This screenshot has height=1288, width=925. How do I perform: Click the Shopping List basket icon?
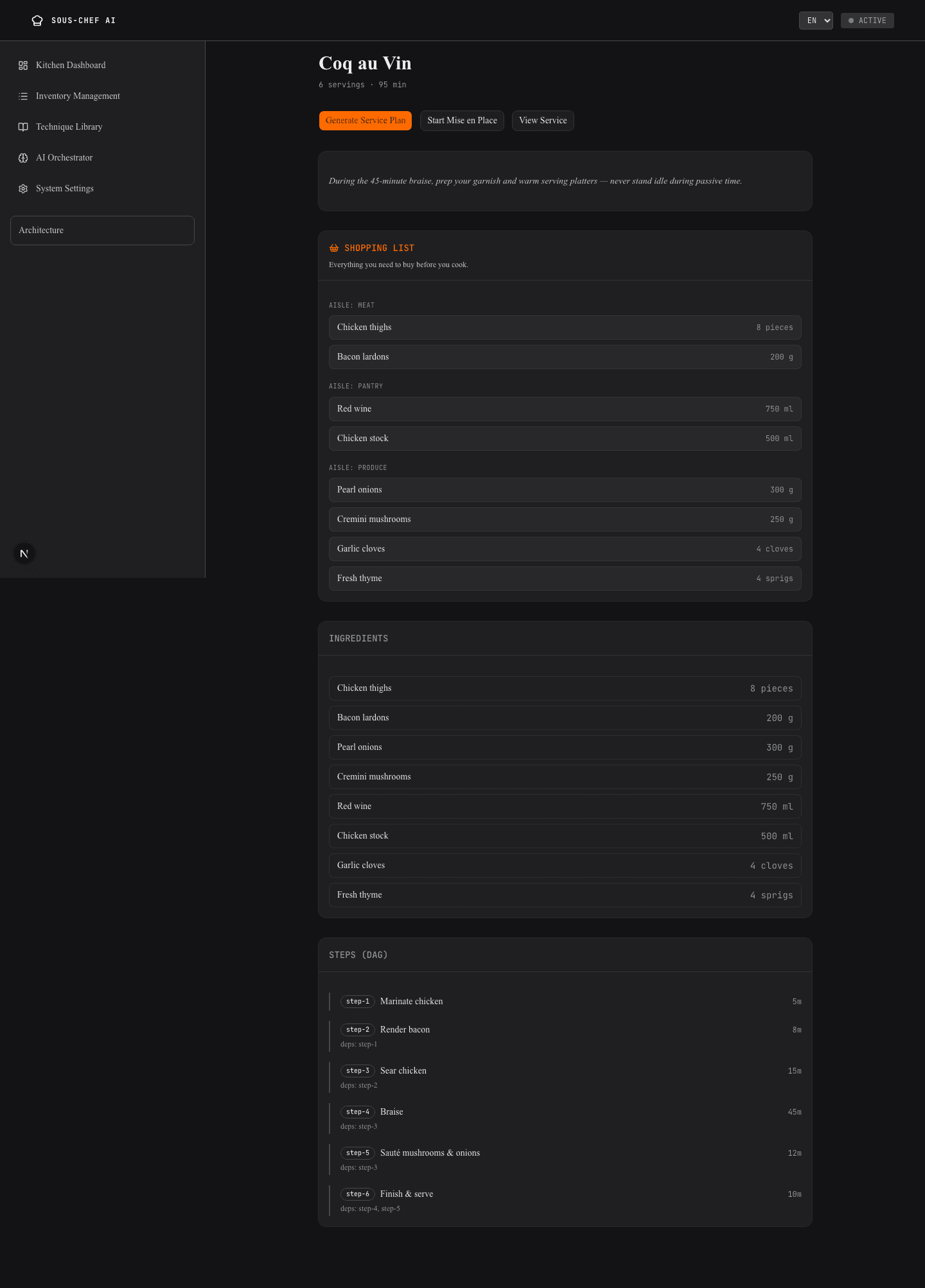334,248
